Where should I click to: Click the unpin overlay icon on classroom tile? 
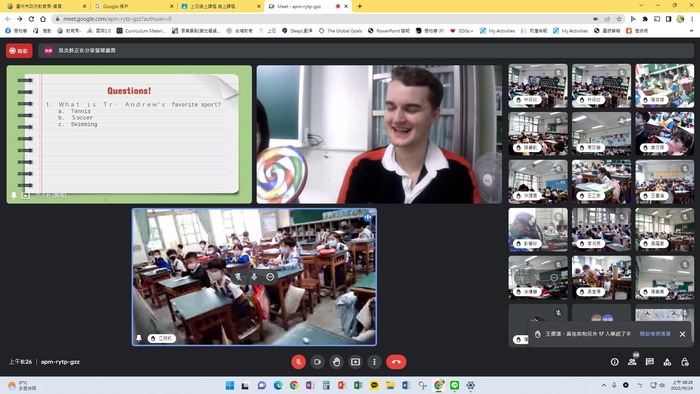[238, 277]
